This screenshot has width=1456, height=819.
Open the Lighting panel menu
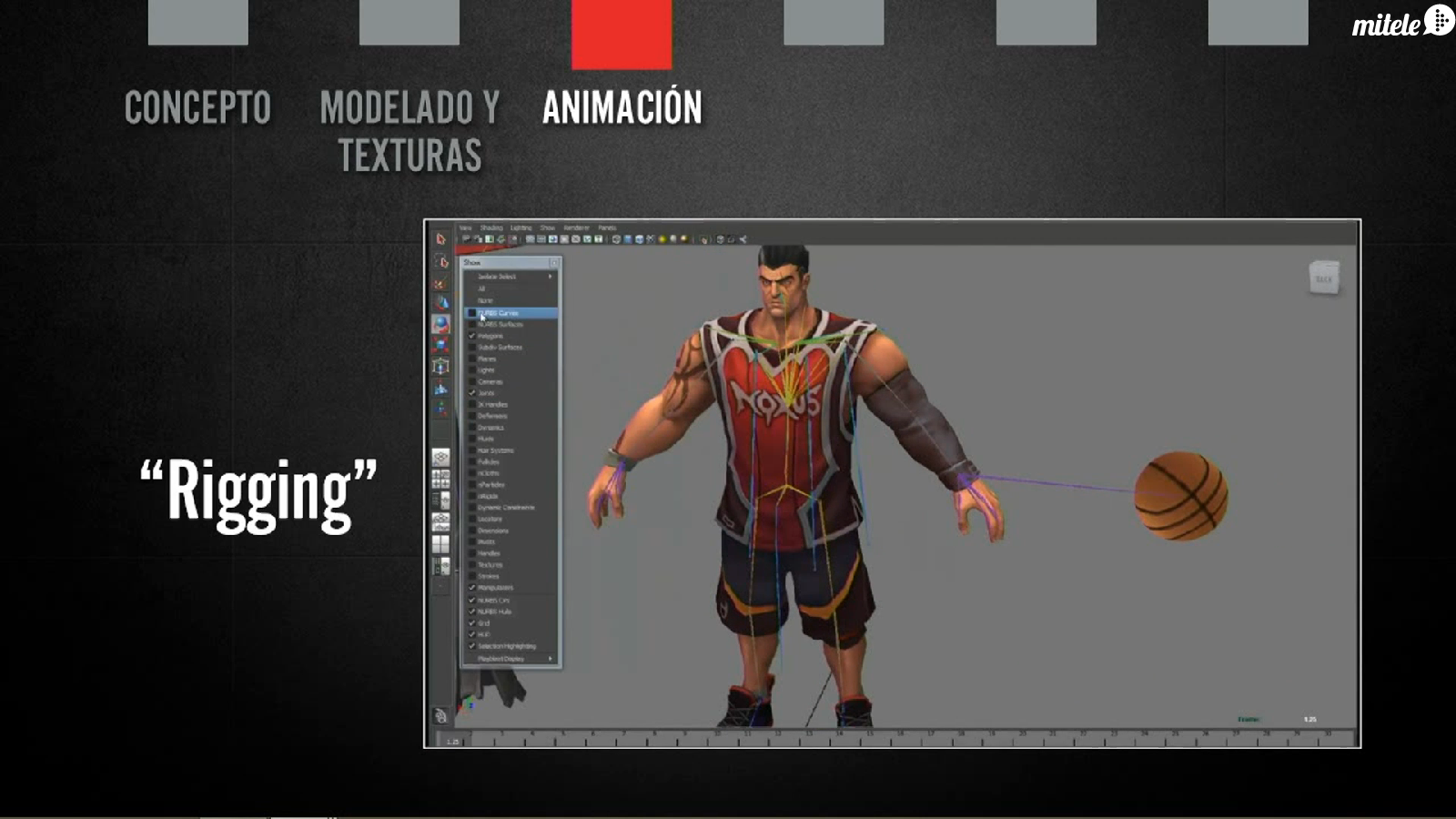[521, 227]
